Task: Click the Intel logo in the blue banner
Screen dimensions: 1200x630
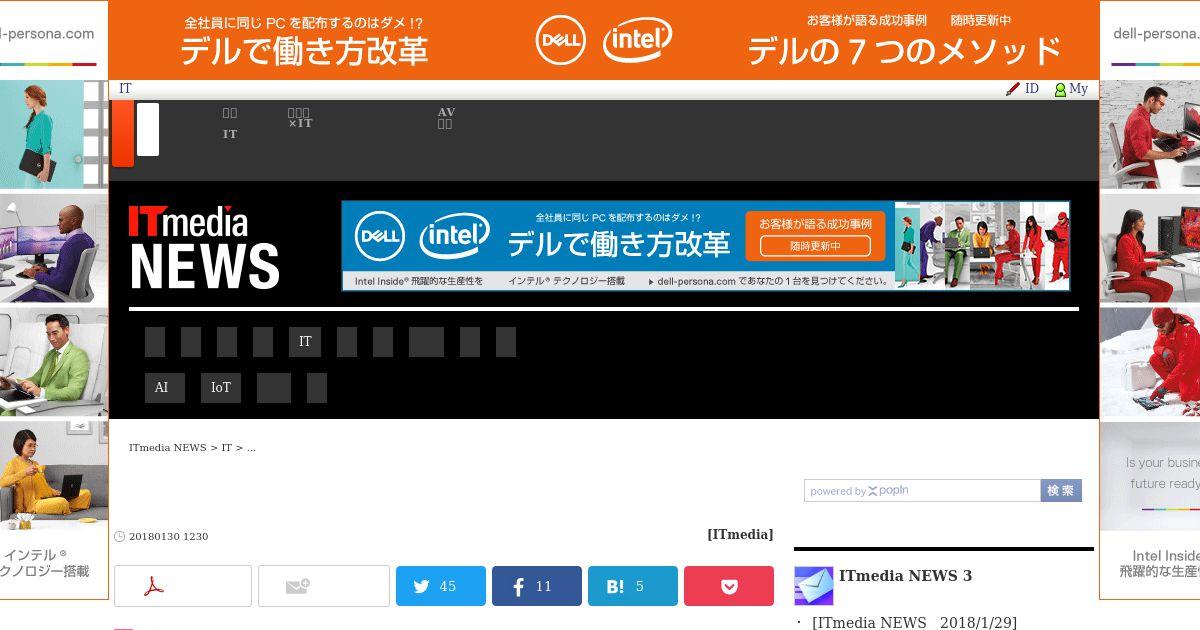Action: (x=455, y=237)
